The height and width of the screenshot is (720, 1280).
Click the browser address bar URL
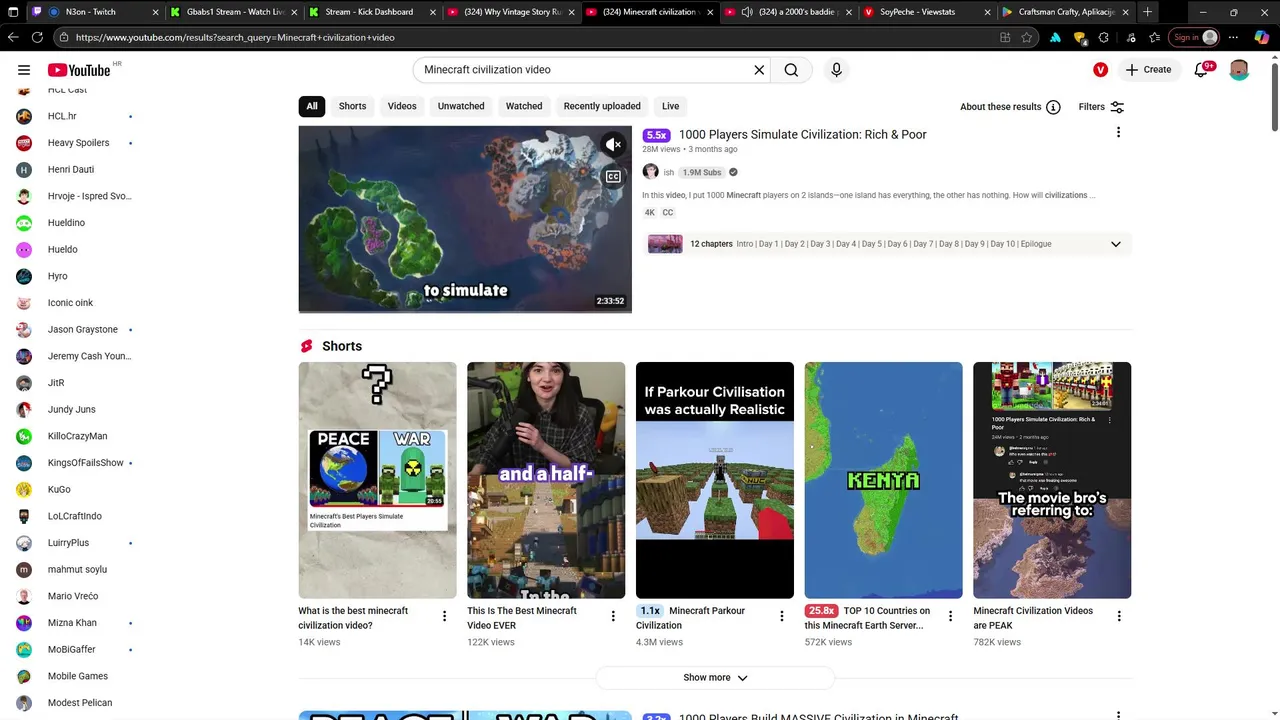(235, 37)
